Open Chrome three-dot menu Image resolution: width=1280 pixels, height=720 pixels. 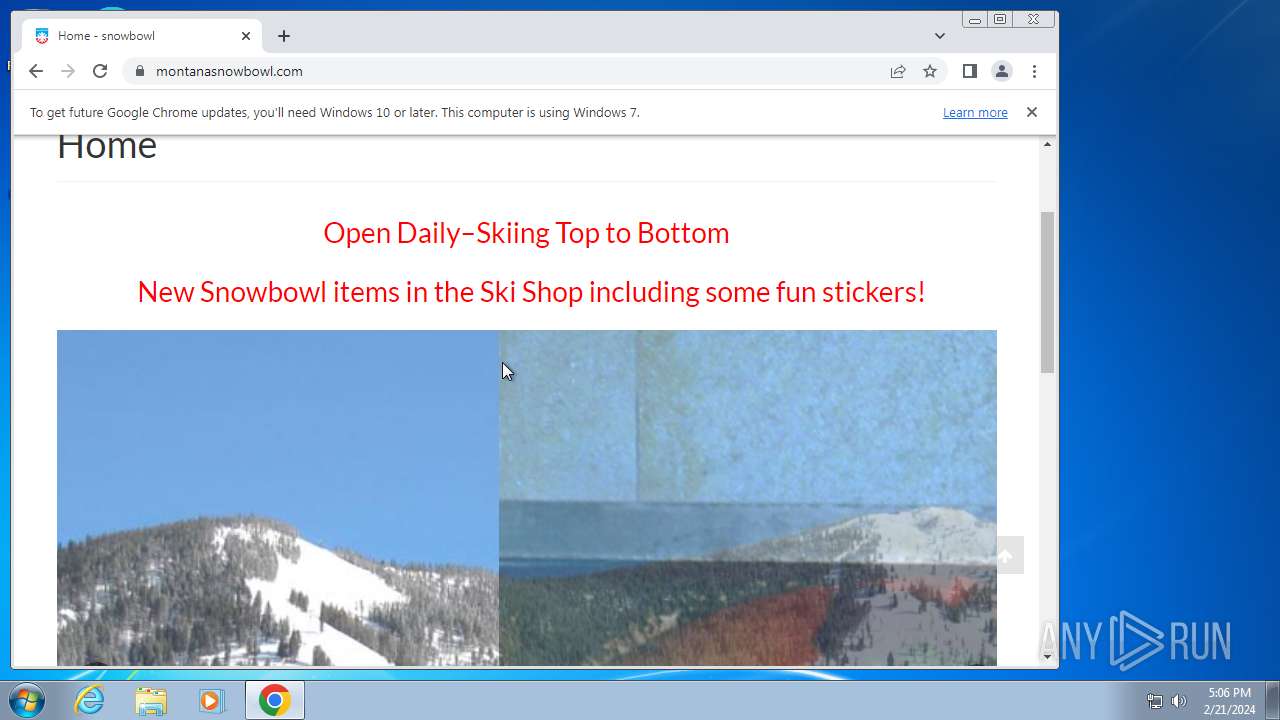click(x=1034, y=71)
